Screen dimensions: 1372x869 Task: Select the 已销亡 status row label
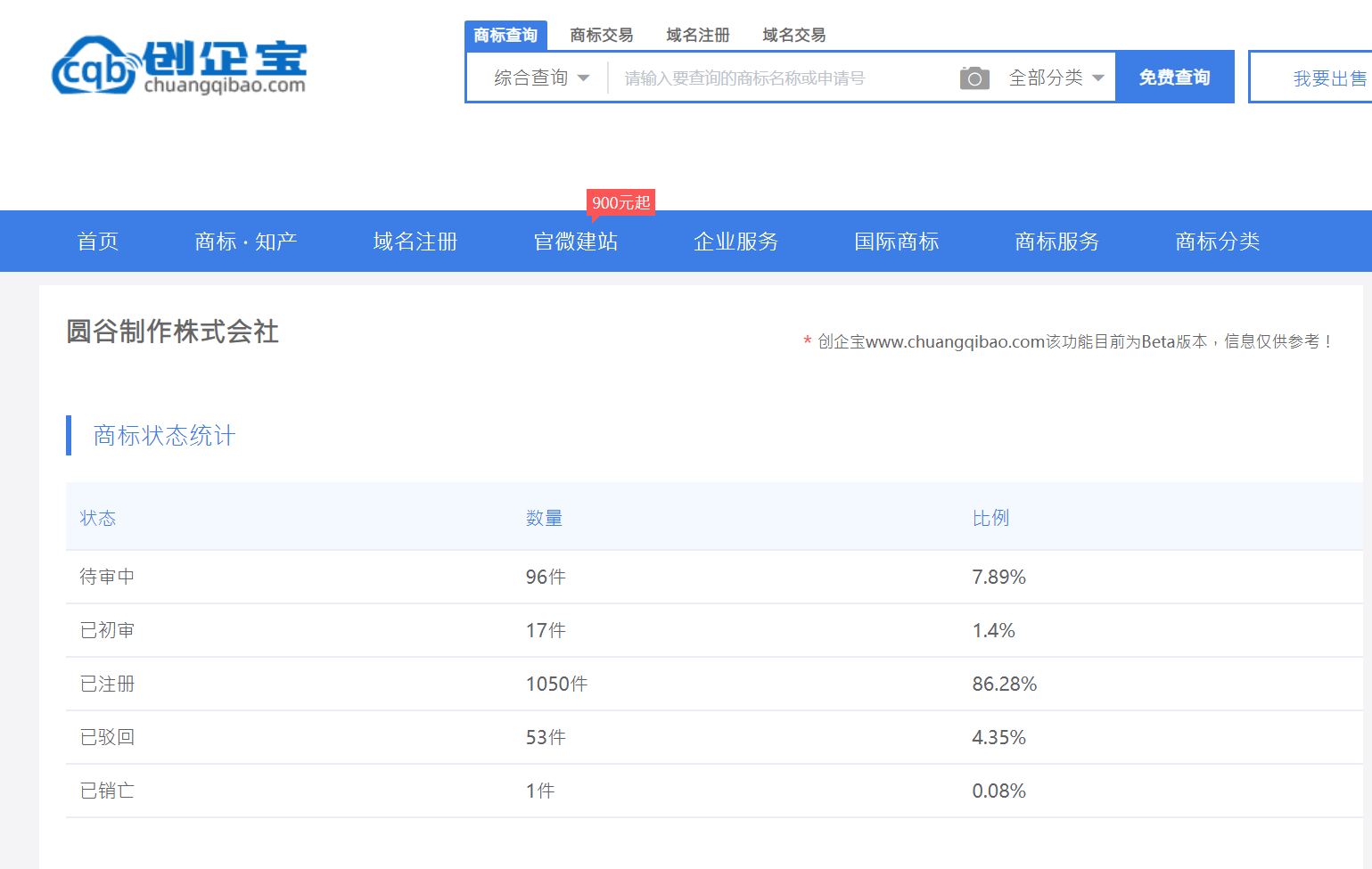coord(107,791)
